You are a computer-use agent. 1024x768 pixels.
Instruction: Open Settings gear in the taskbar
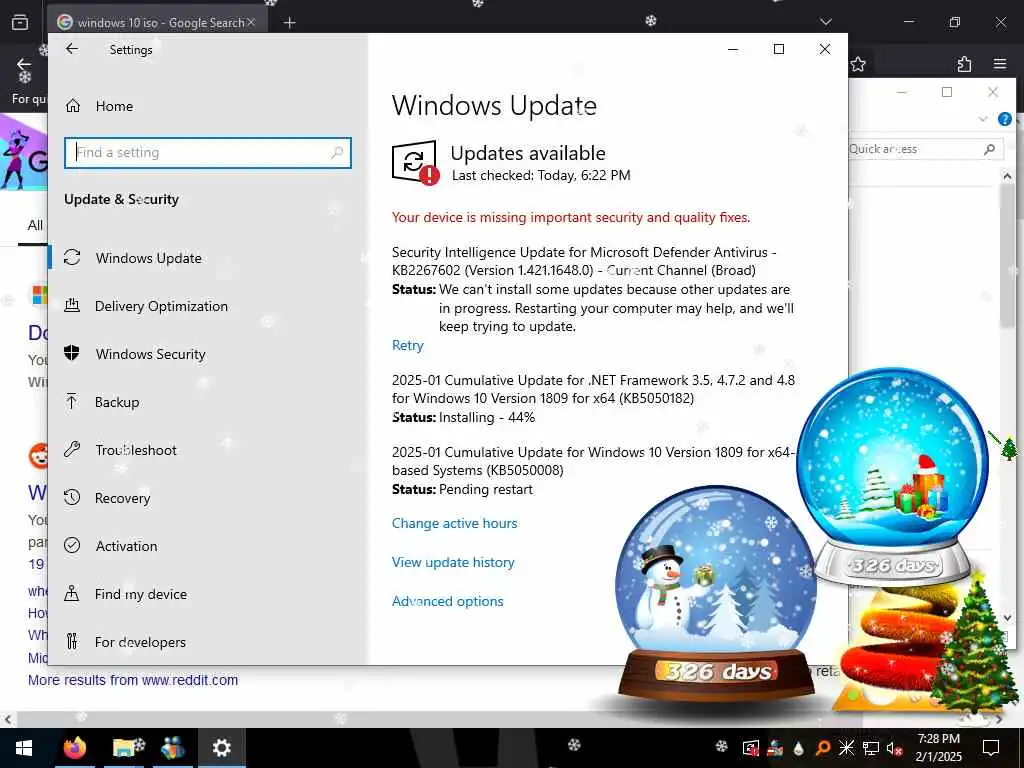[222, 748]
